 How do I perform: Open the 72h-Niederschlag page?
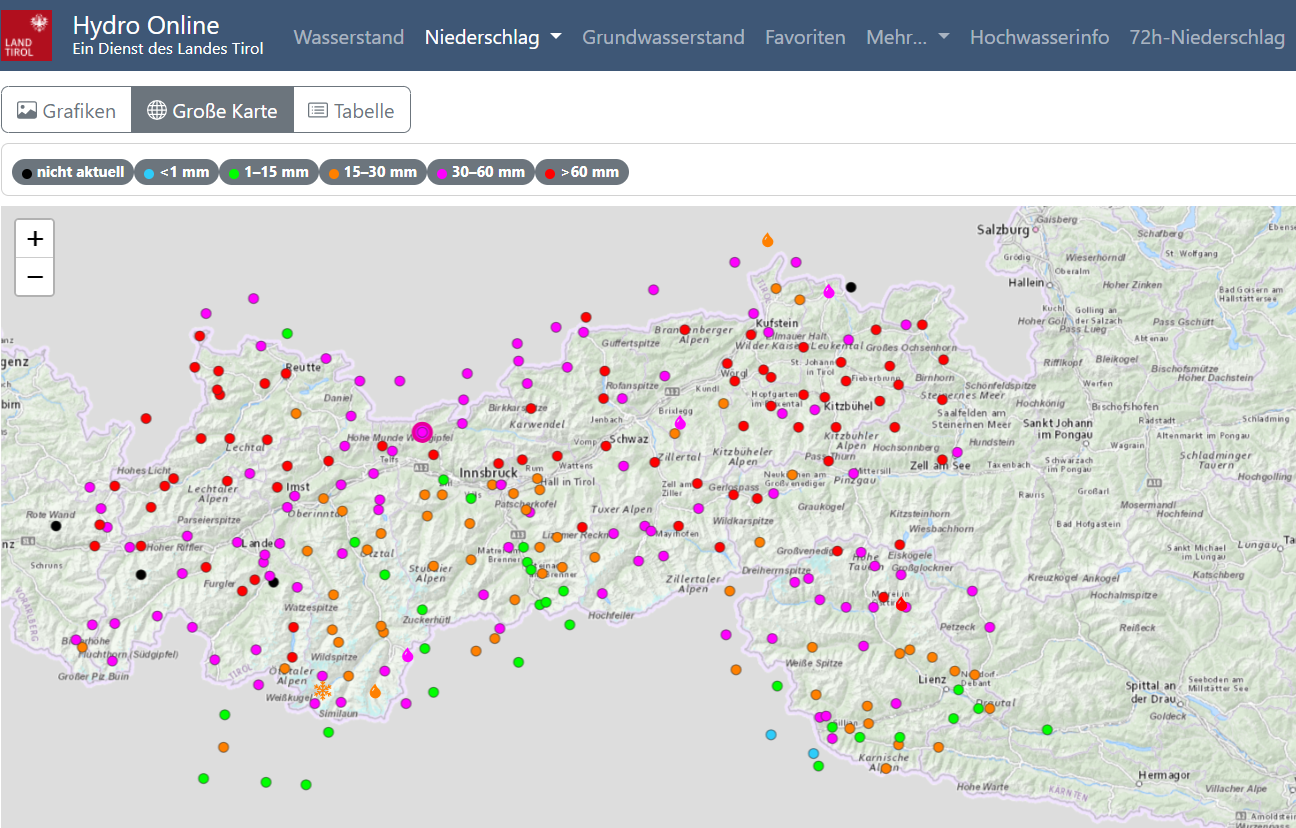[x=1207, y=37]
